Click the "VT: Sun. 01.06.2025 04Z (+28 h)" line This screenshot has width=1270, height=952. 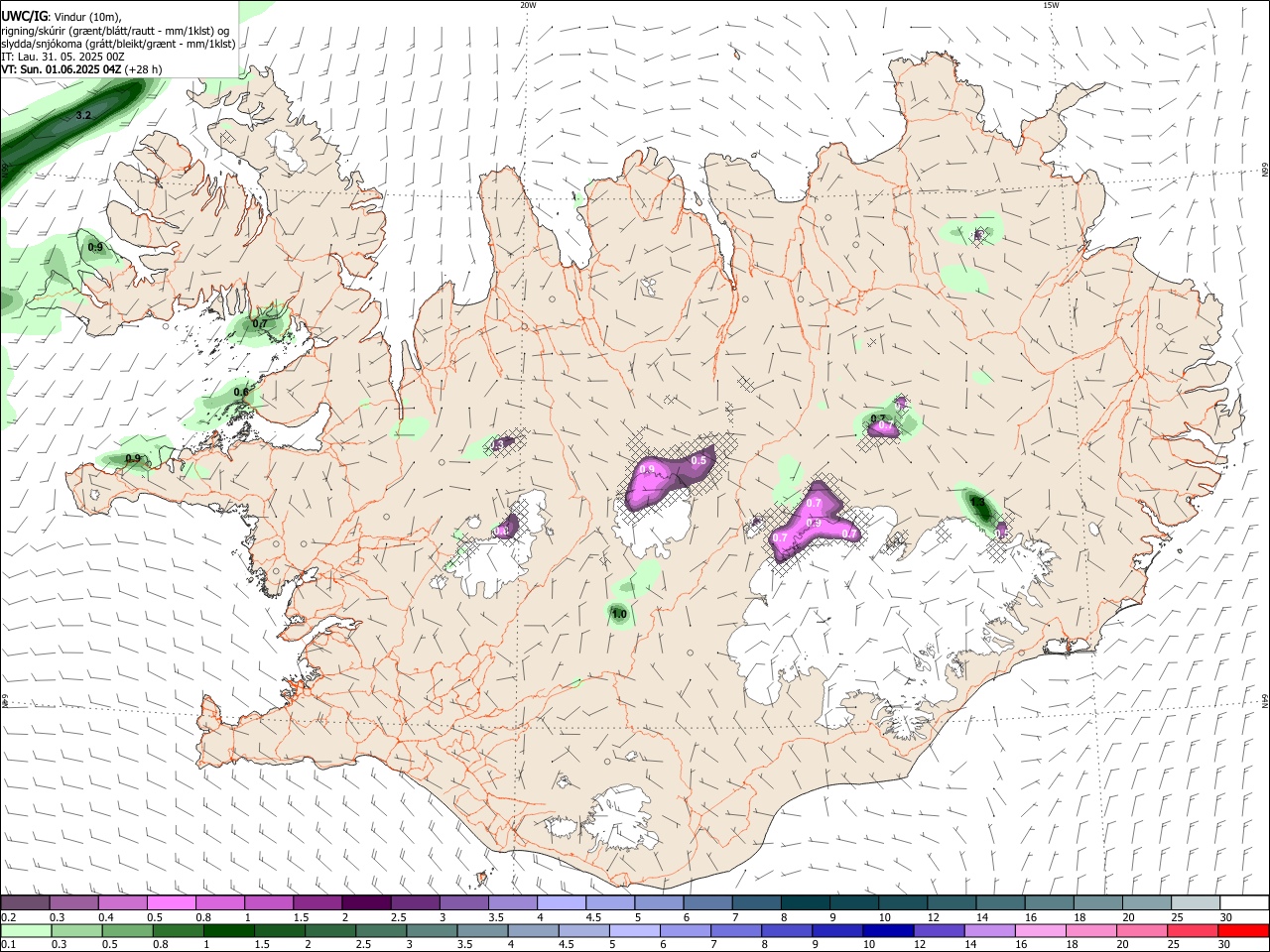tap(81, 69)
